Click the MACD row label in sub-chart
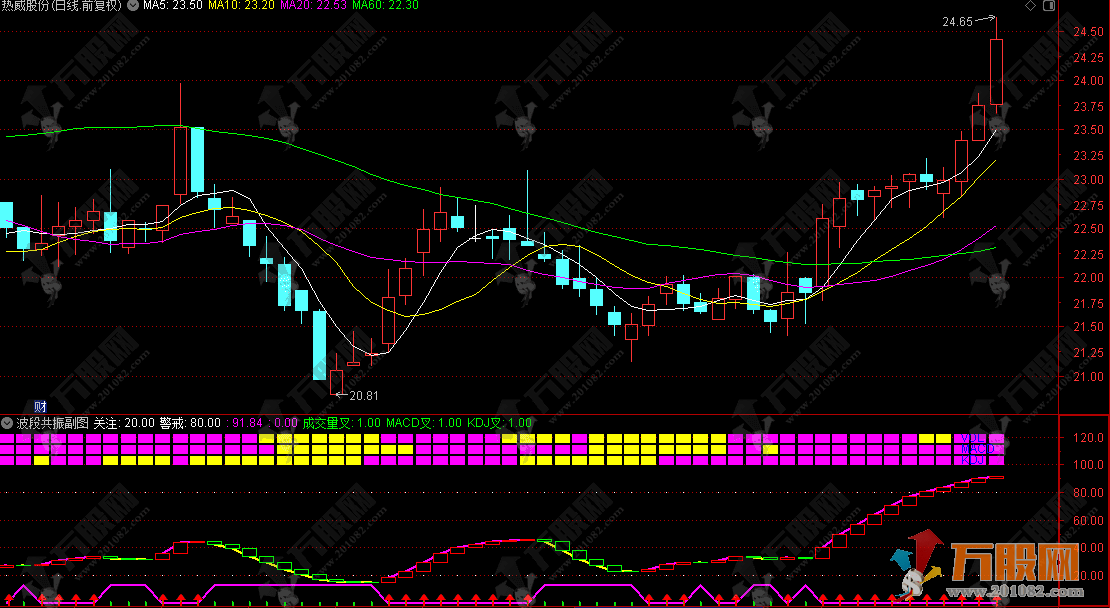The height and width of the screenshot is (608, 1110). (978, 449)
